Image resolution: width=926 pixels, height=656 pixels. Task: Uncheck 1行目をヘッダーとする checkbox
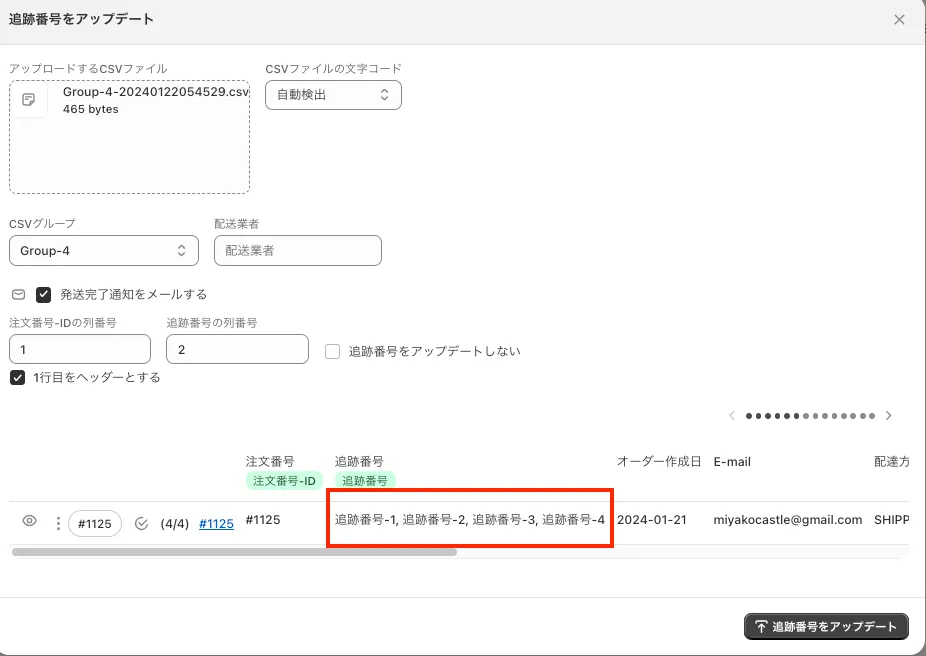[x=17, y=378]
